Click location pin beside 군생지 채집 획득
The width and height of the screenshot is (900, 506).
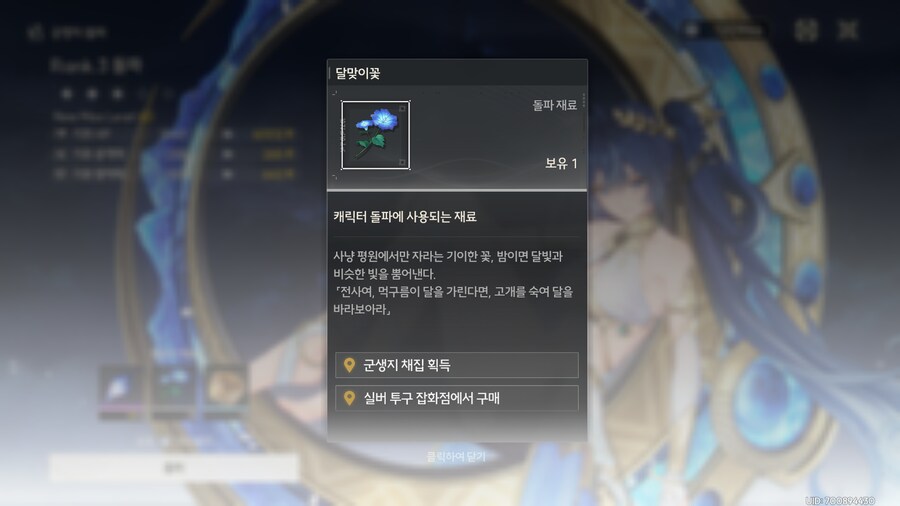(x=349, y=365)
